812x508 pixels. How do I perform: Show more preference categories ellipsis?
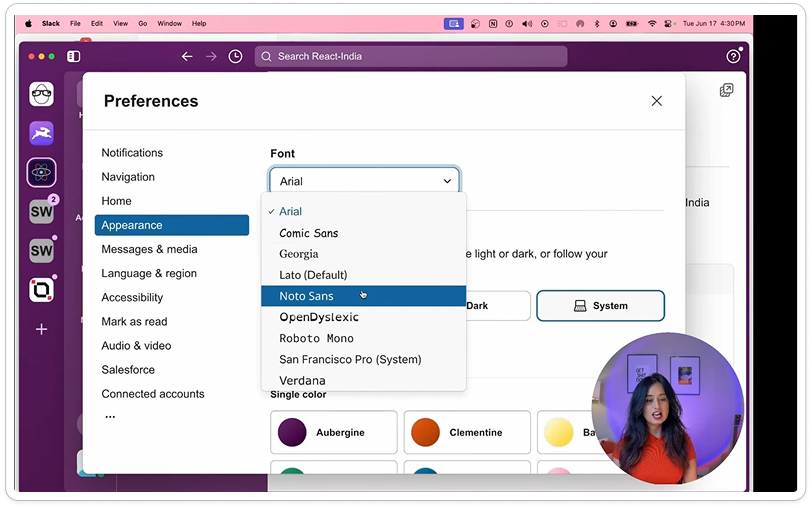110,416
